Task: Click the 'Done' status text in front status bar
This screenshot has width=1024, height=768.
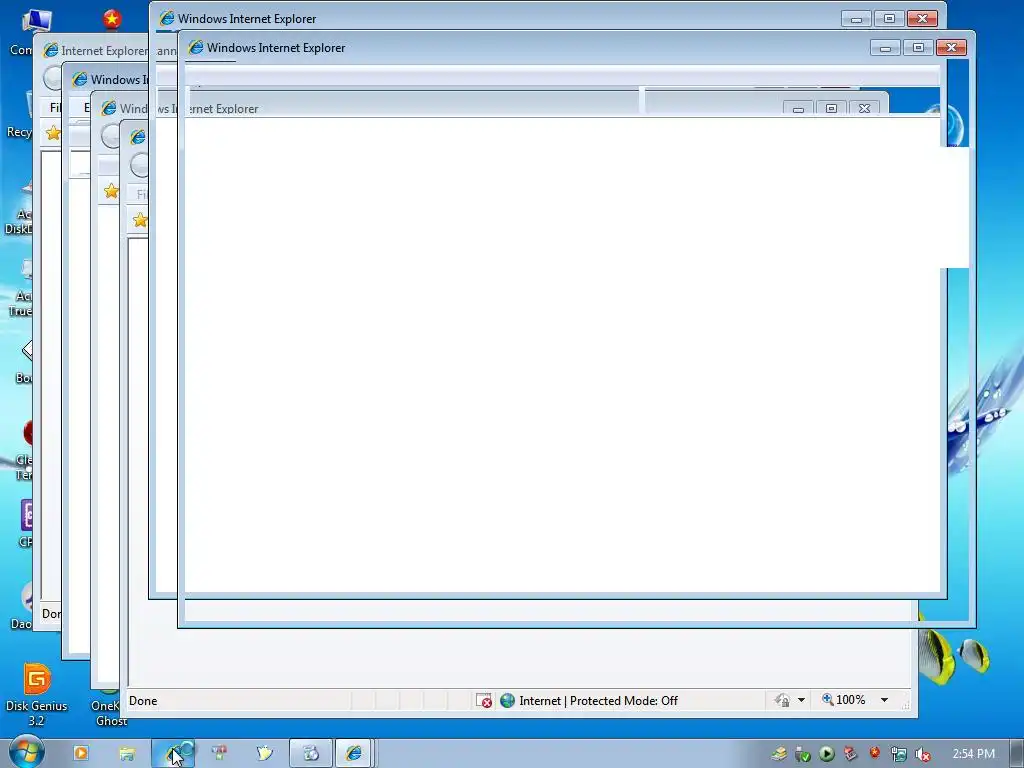Action: [143, 701]
